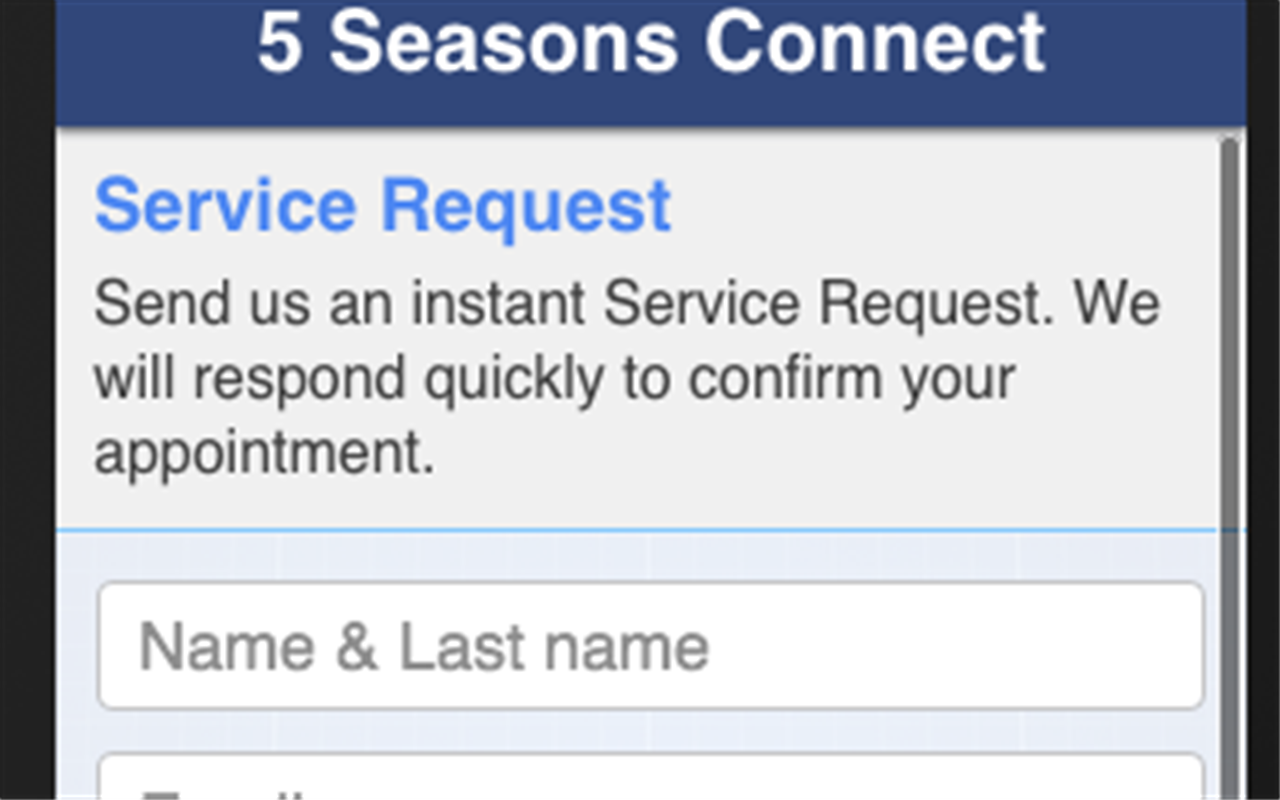
Task: Focus the partially visible Email field
Action: point(650,780)
